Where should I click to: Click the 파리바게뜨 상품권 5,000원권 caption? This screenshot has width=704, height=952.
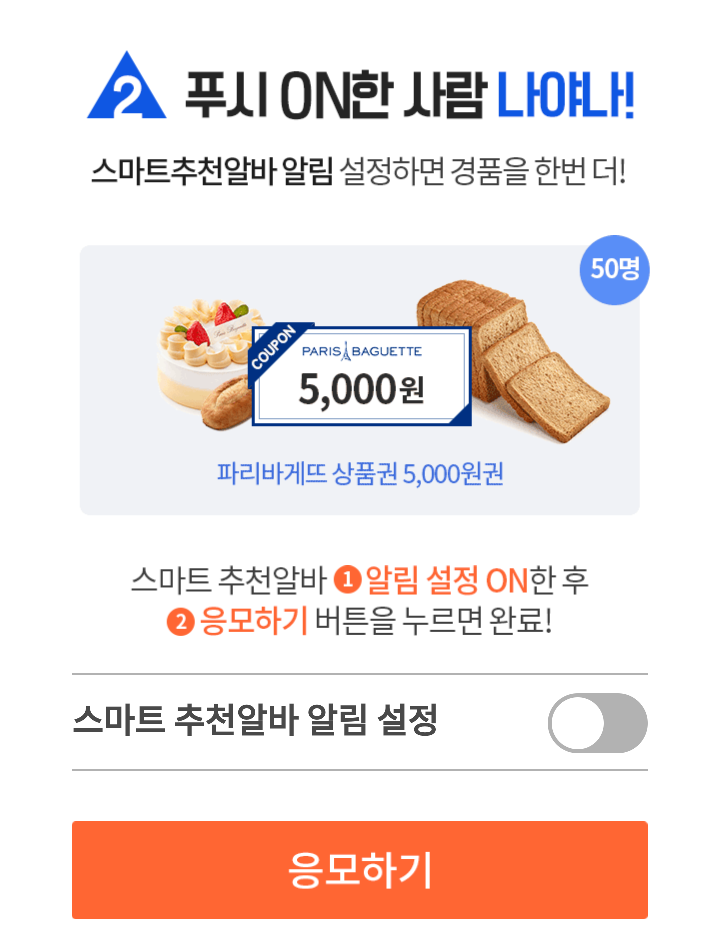tap(360, 473)
